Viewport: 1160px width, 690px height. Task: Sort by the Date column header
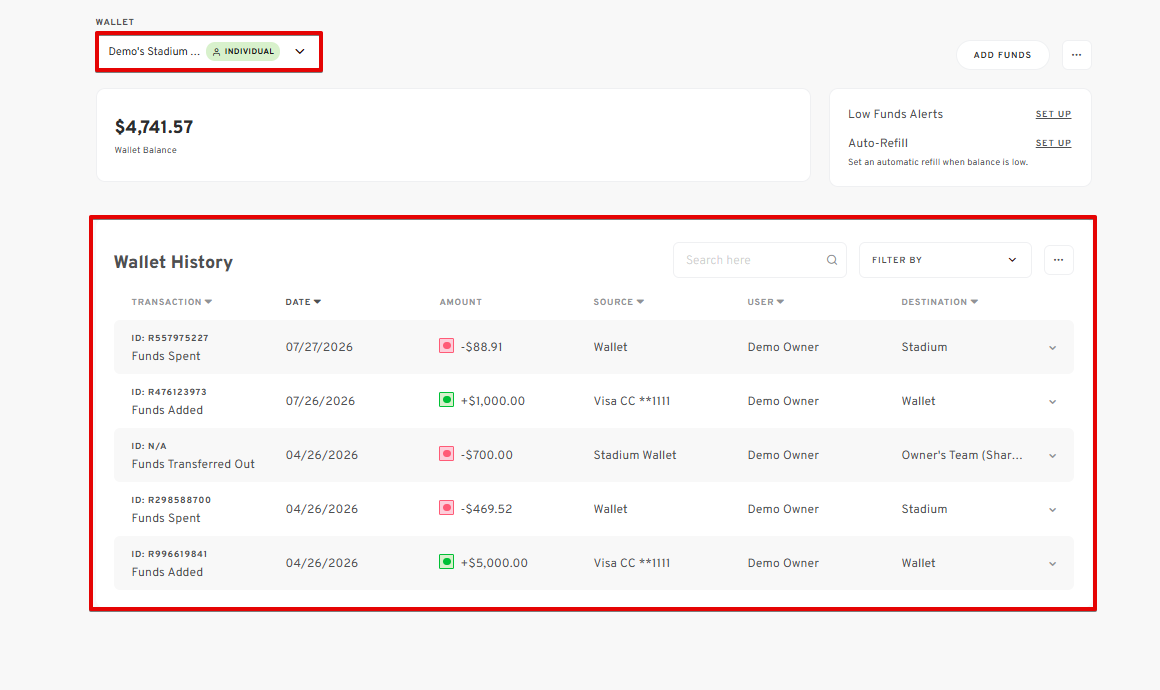click(x=303, y=302)
